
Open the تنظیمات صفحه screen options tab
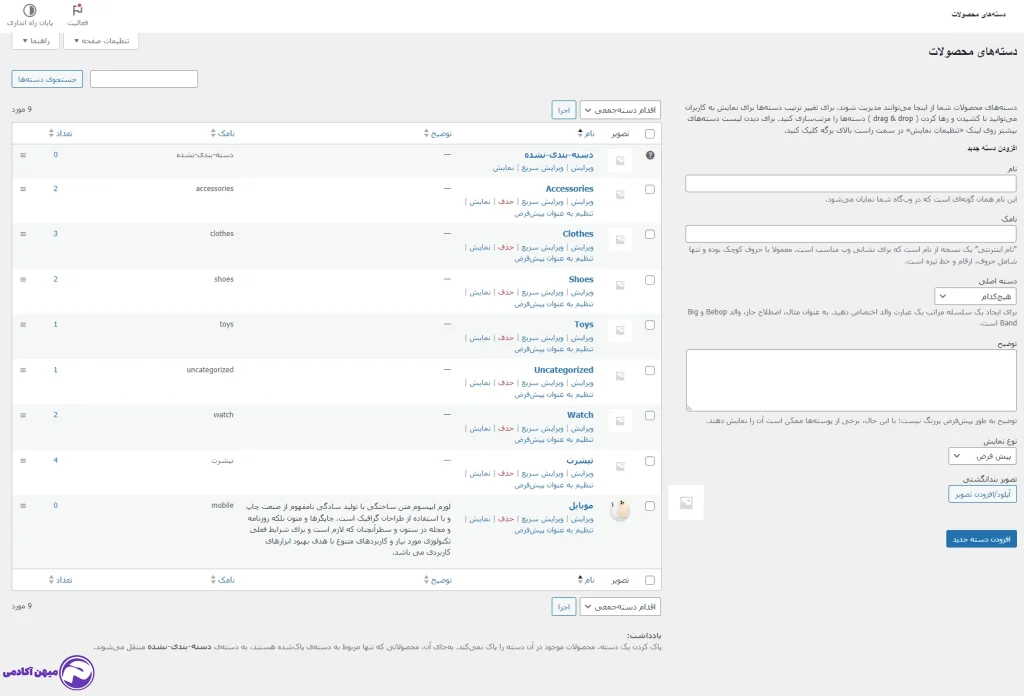[101, 41]
